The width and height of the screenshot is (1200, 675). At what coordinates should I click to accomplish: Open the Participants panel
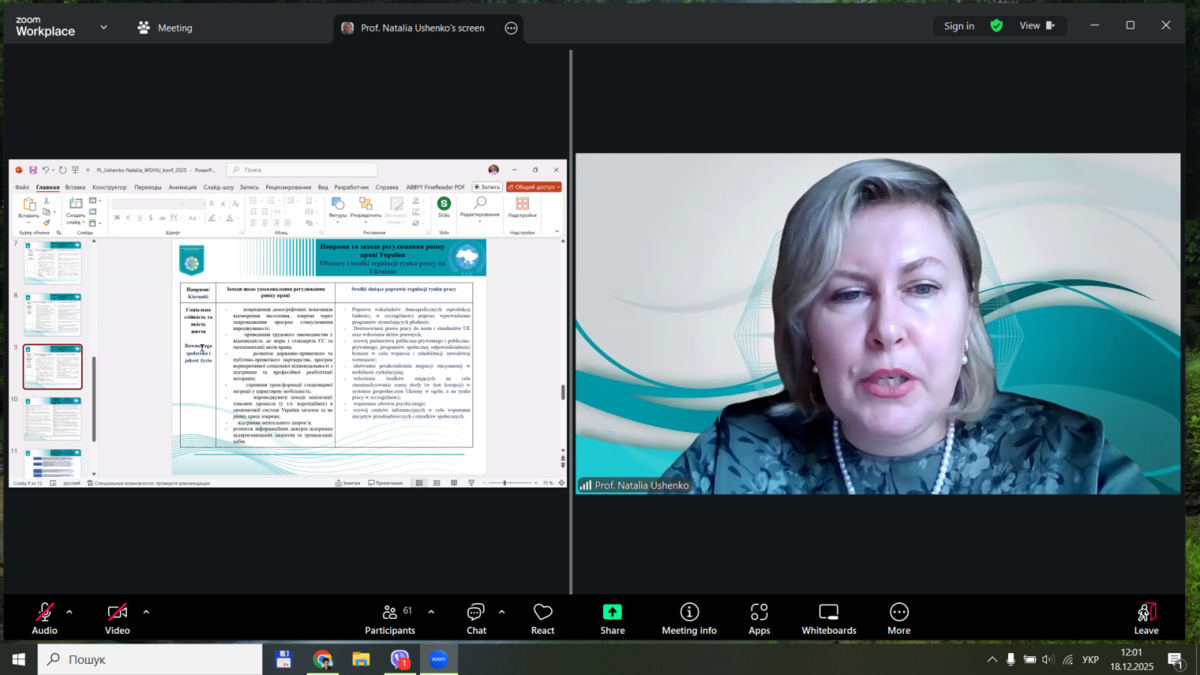(x=389, y=619)
